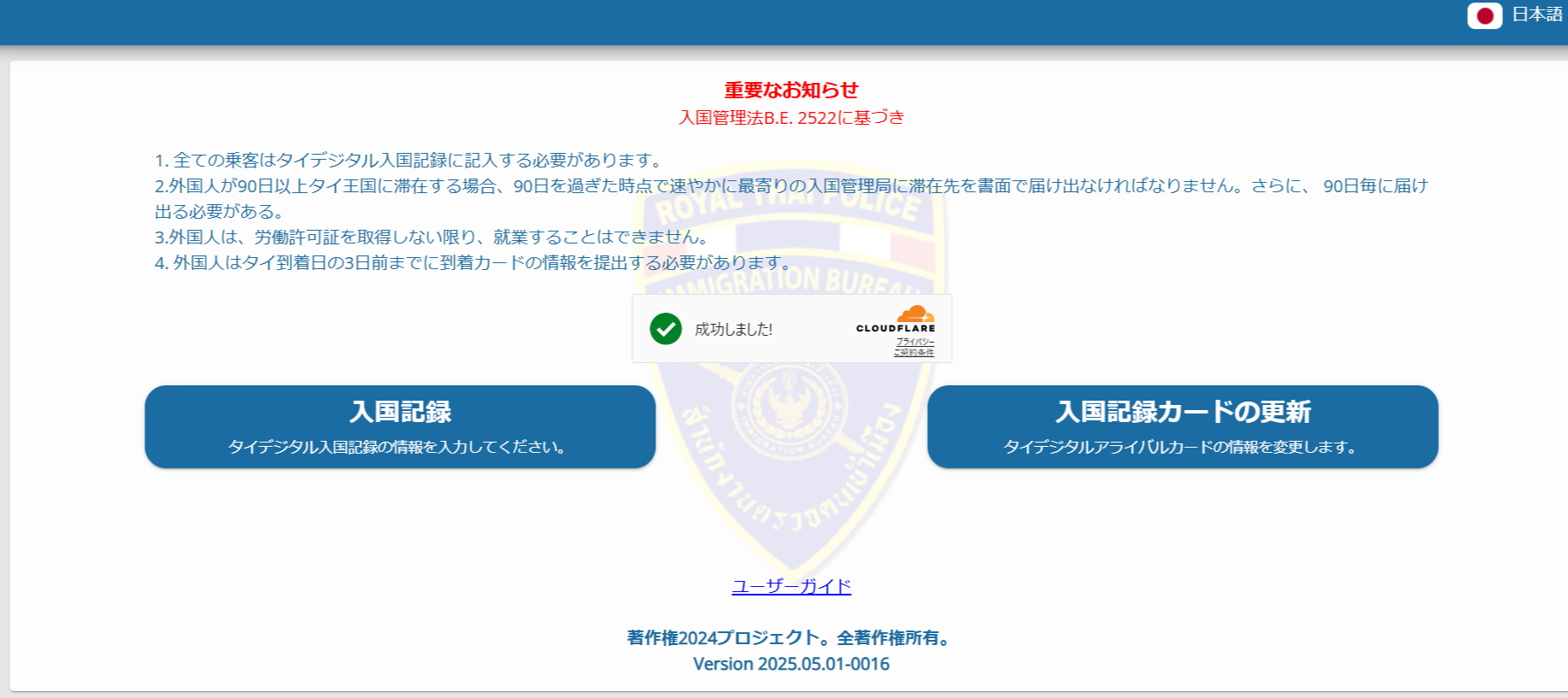Open Cloudflare プライバシー privacy link

click(x=914, y=342)
